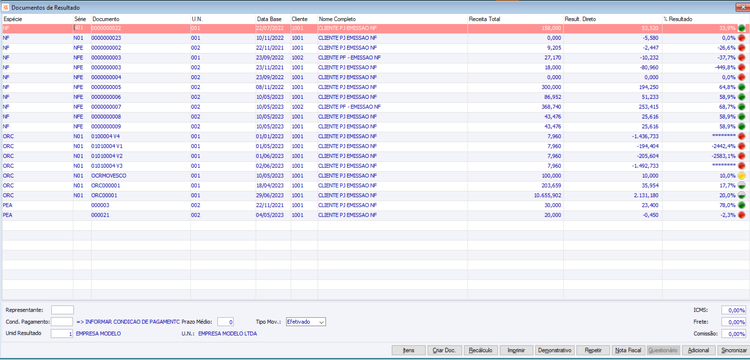Viewport: 750px width, 360px height.
Task: Close the Documentos de Resultado window
Action: point(742,7)
